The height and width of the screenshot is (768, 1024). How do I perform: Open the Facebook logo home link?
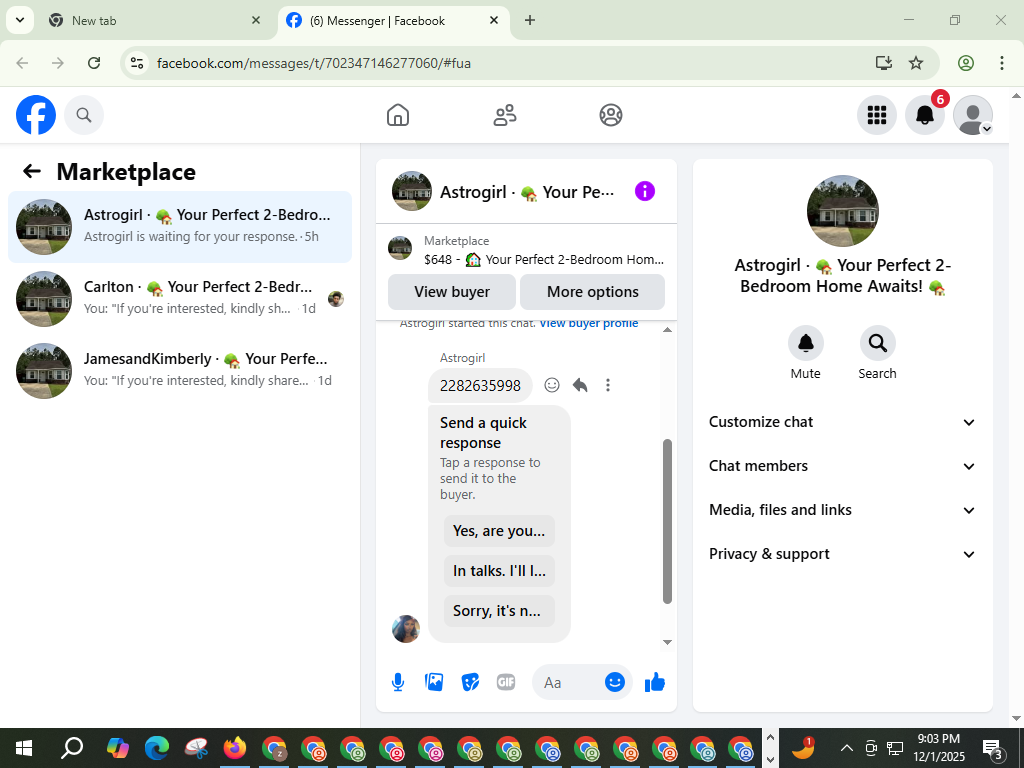pyautogui.click(x=36, y=115)
